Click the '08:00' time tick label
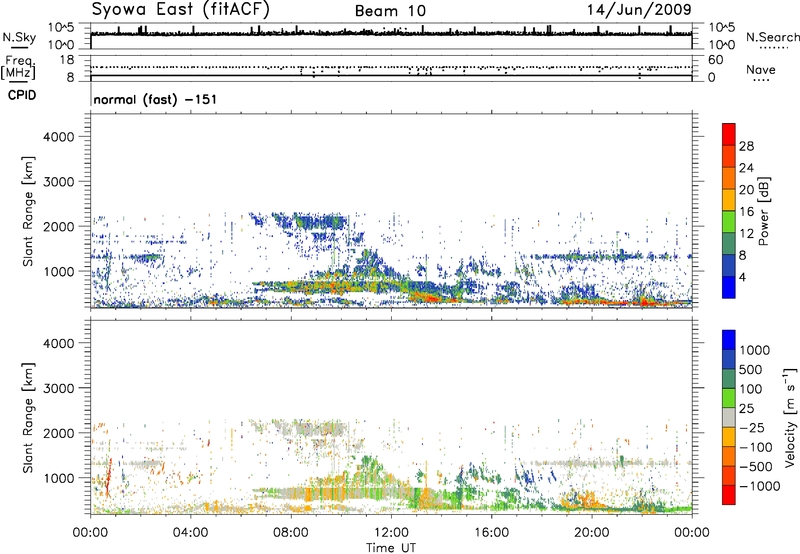 pyautogui.click(x=291, y=533)
